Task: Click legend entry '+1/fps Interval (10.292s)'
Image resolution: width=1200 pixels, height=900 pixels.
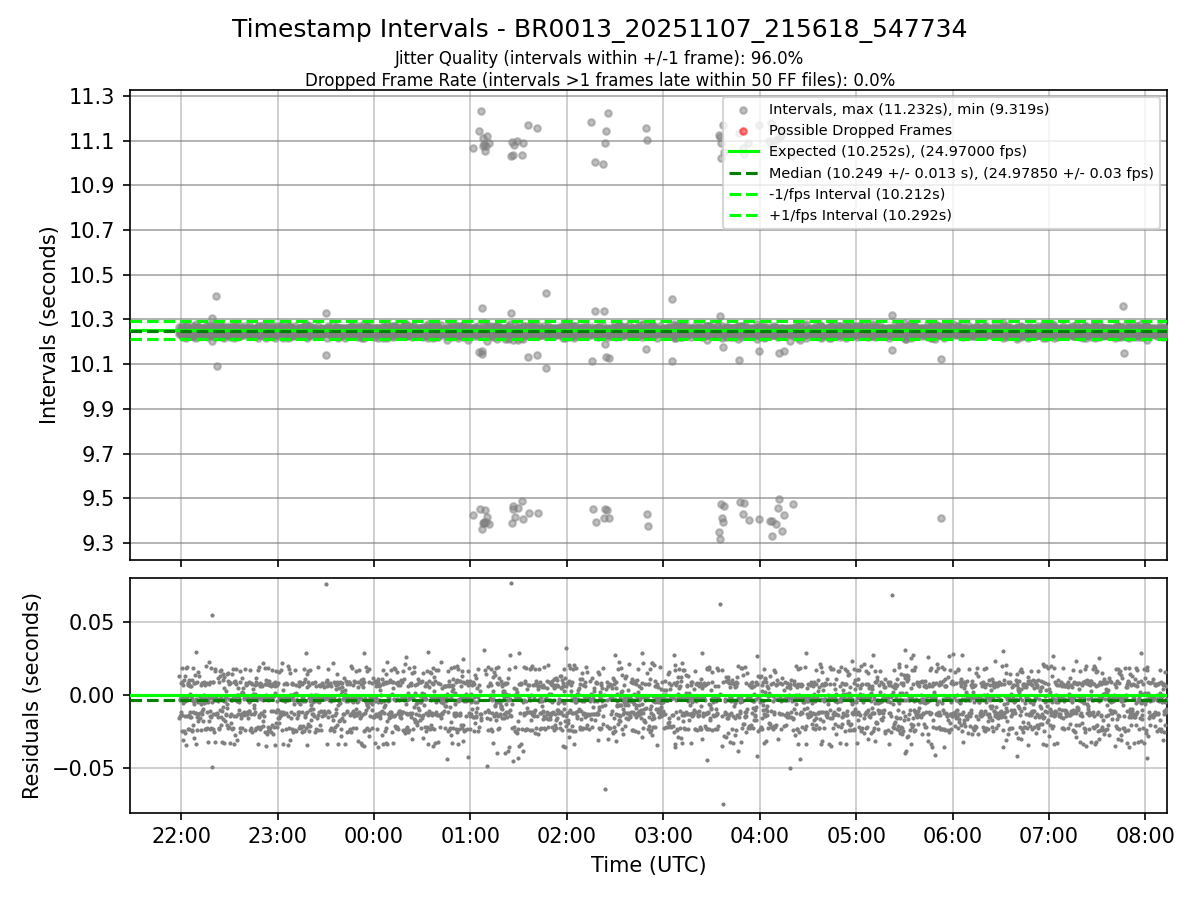Action: click(860, 215)
